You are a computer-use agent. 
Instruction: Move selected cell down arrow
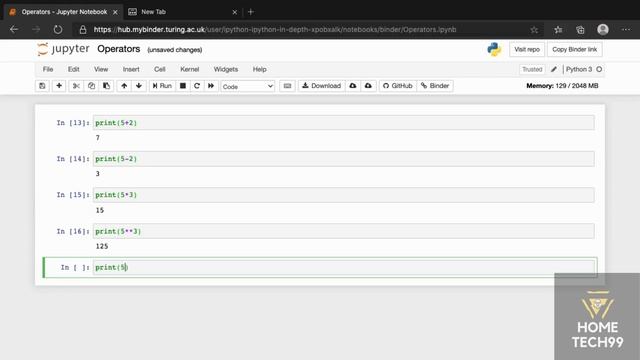(139, 86)
